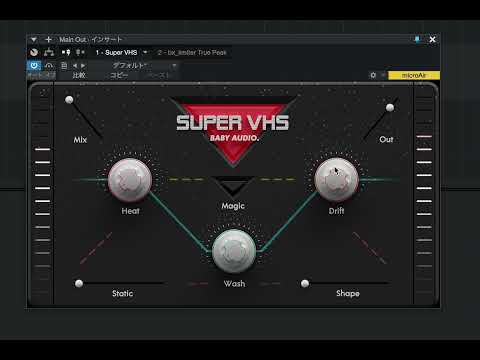
Task: Pin the plugin window with pushpin icon
Action: click(417, 40)
